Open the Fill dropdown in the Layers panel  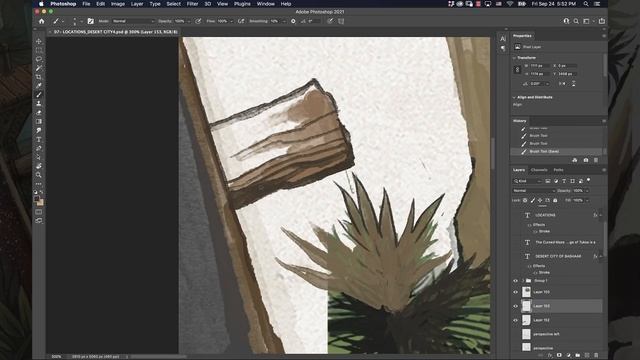tap(587, 200)
